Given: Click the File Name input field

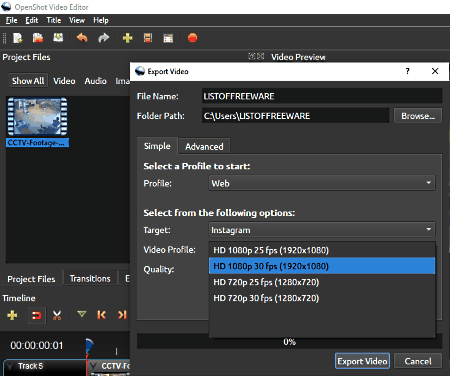Looking at the screenshot, I should pyautogui.click(x=322, y=96).
